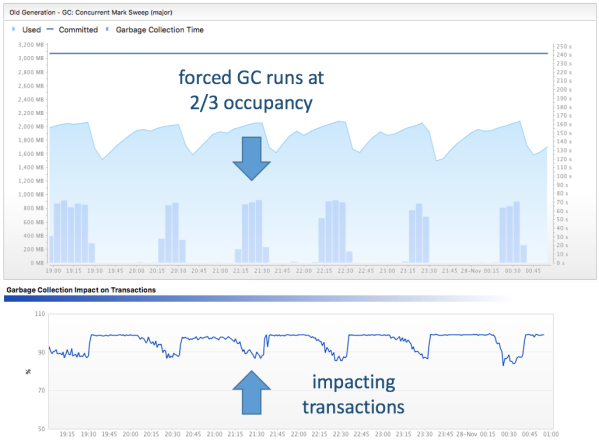Viewport: 599px width, 445px height.
Task: Click the 0 MB axis label
Action: pyautogui.click(x=37, y=263)
